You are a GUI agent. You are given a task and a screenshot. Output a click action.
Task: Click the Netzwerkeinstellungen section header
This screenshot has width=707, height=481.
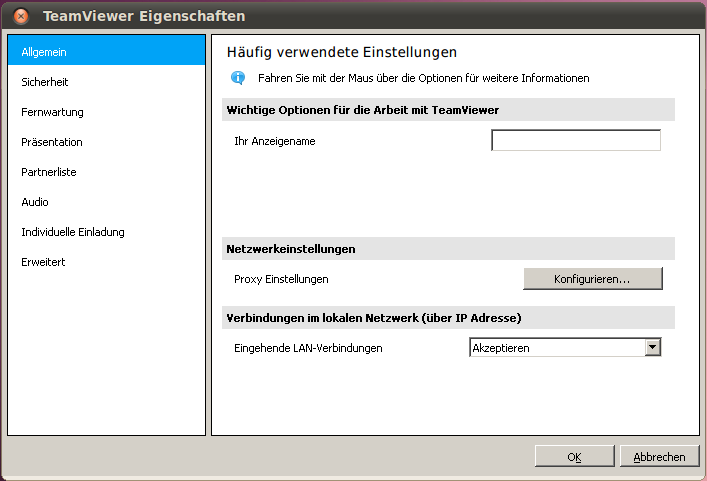[291, 248]
